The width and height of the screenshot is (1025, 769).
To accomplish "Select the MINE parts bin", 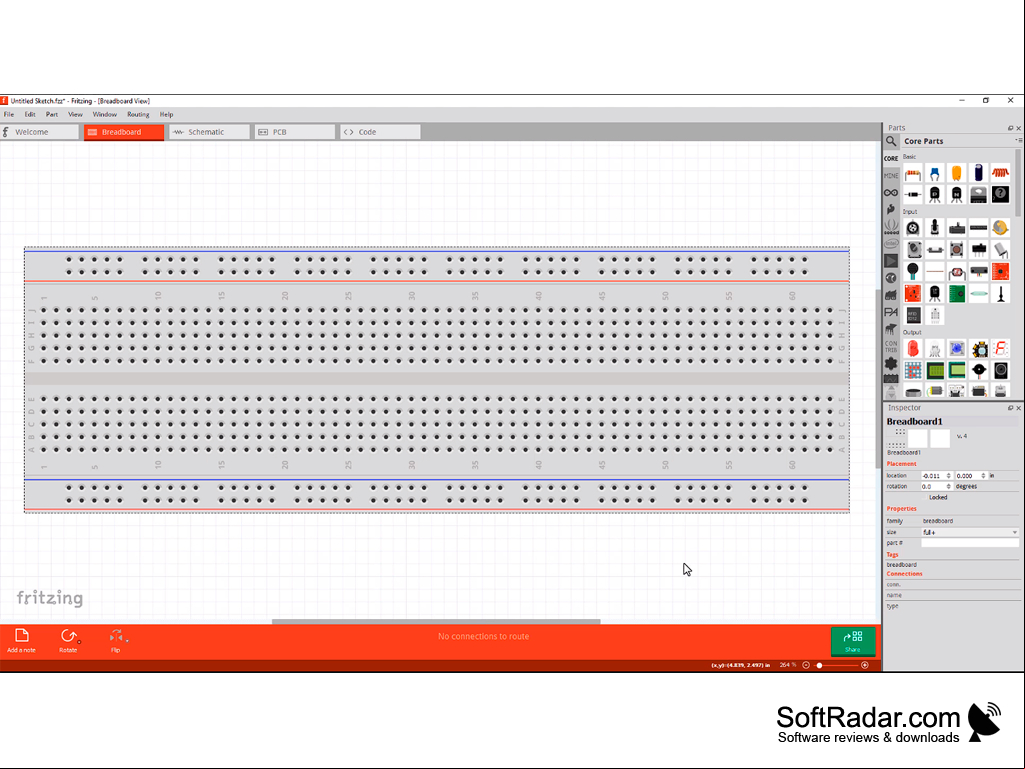I will [891, 175].
